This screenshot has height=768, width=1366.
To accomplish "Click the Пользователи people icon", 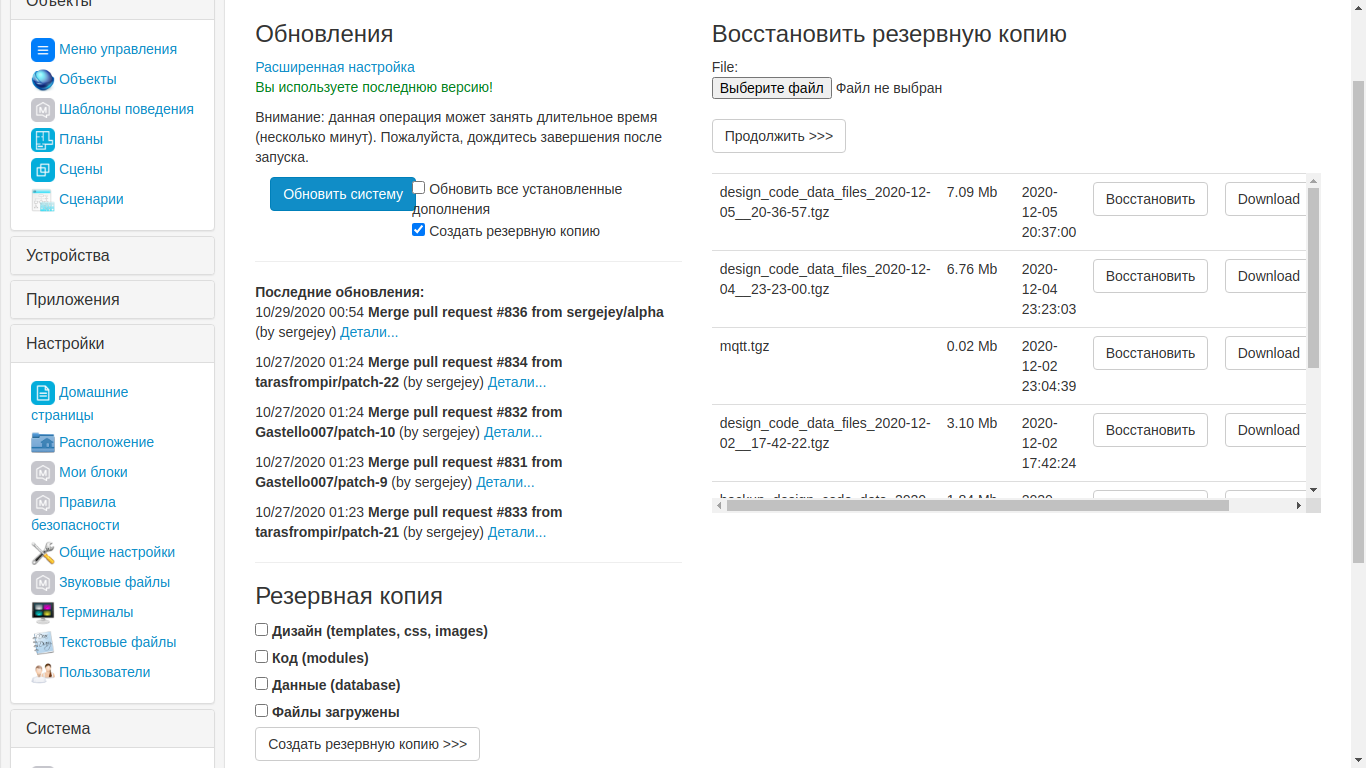I will click(42, 671).
